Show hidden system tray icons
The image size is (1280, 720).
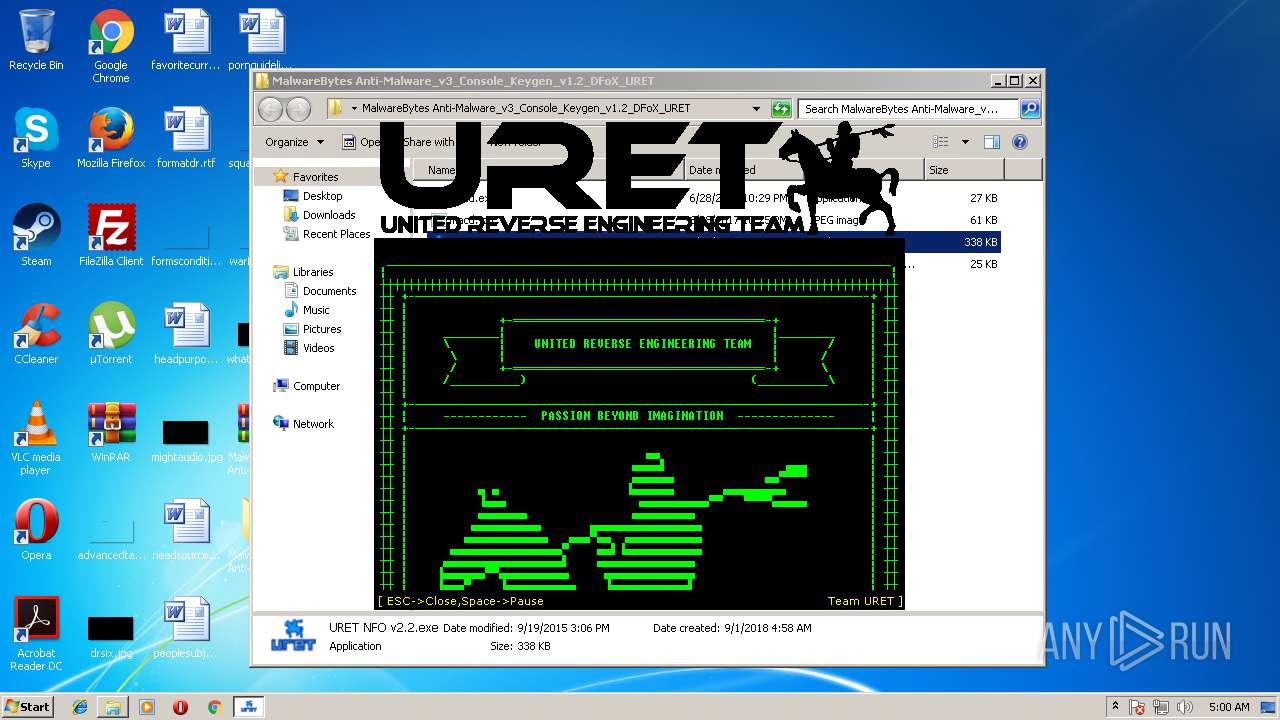point(1116,706)
